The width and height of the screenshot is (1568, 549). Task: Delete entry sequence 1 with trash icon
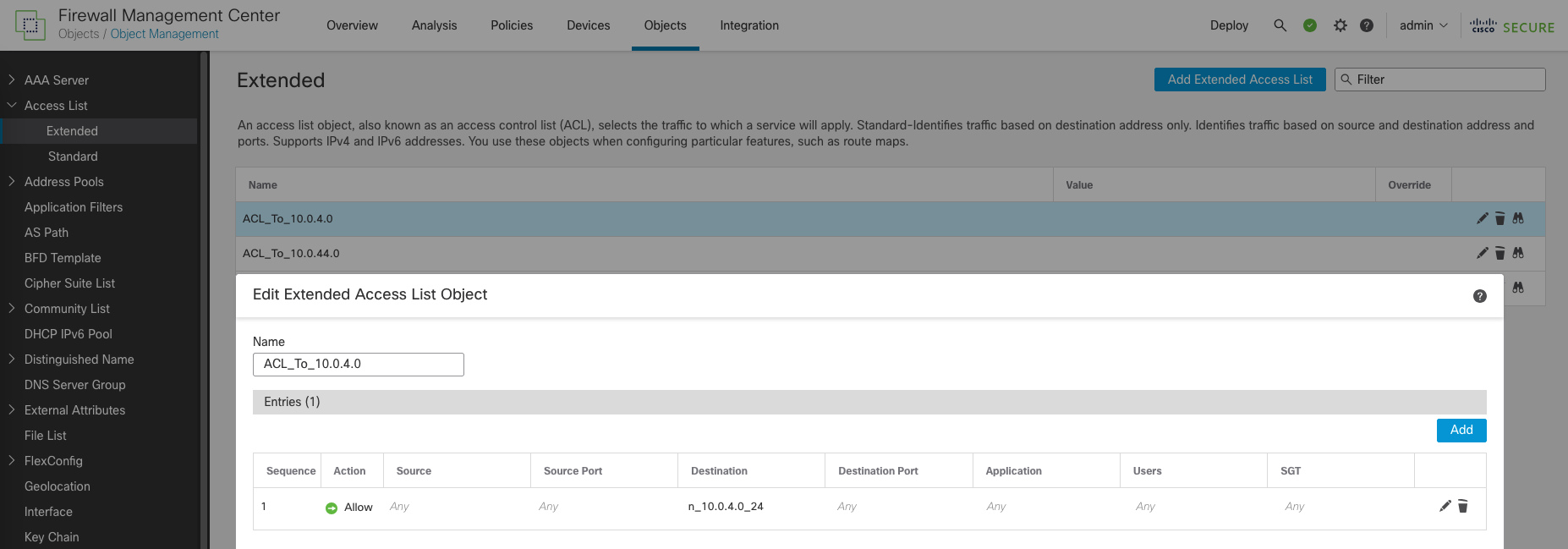click(x=1463, y=506)
